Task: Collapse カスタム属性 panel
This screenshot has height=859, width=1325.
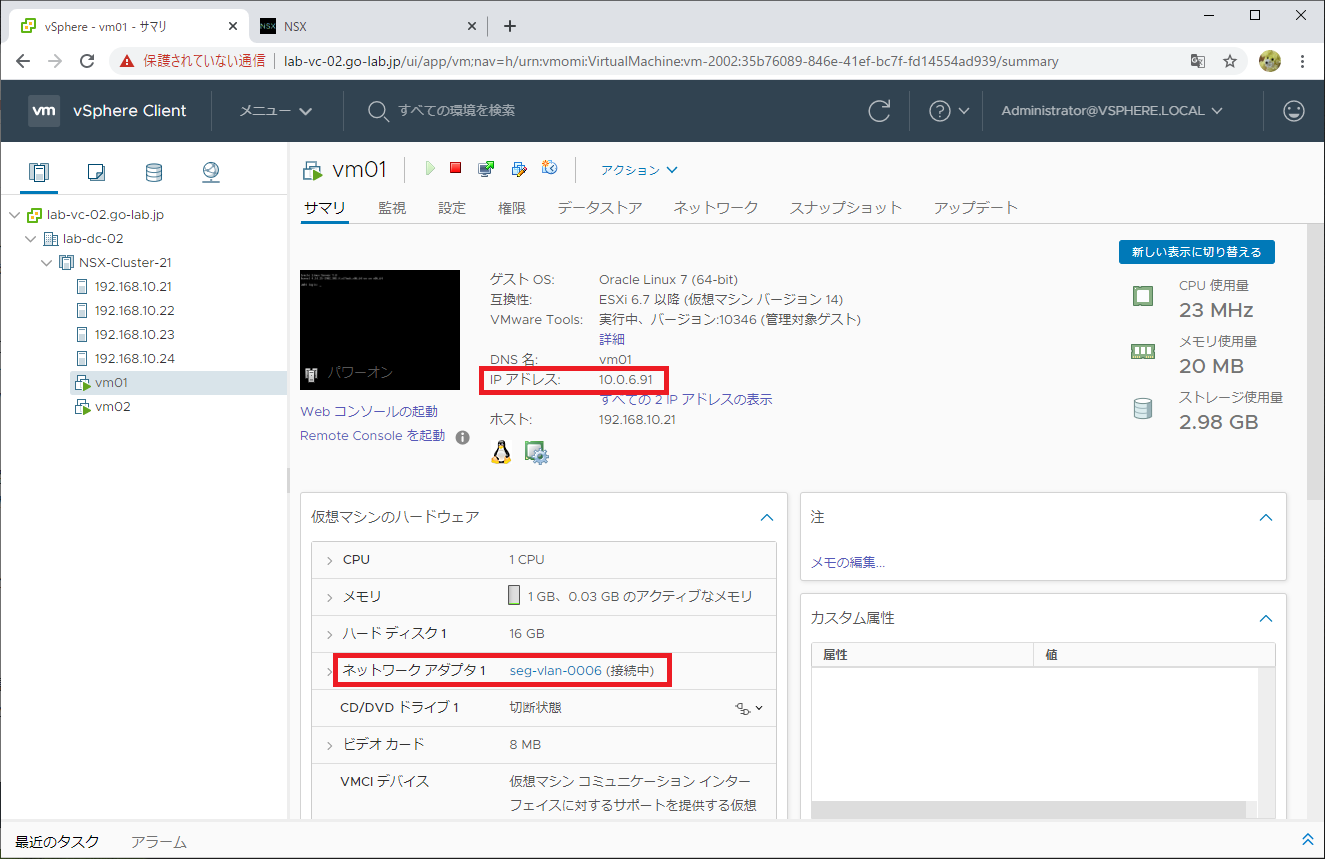Action: [1266, 619]
